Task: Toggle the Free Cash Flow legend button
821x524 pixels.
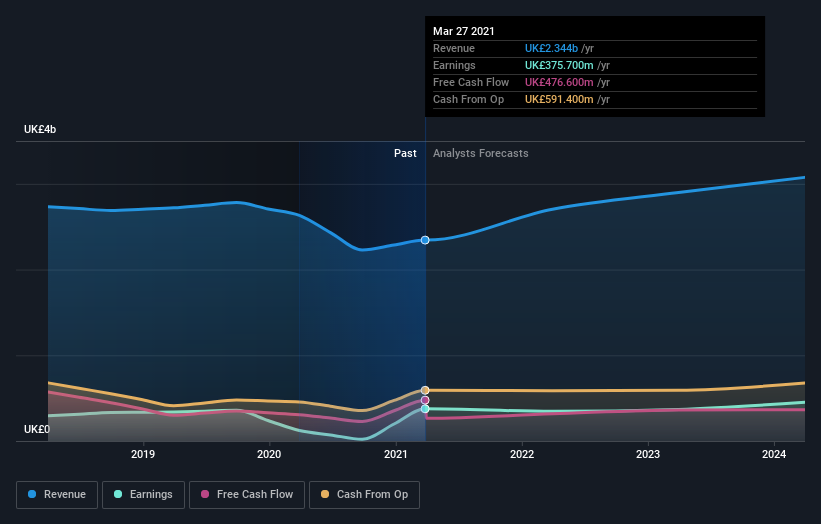Action: coord(247,495)
